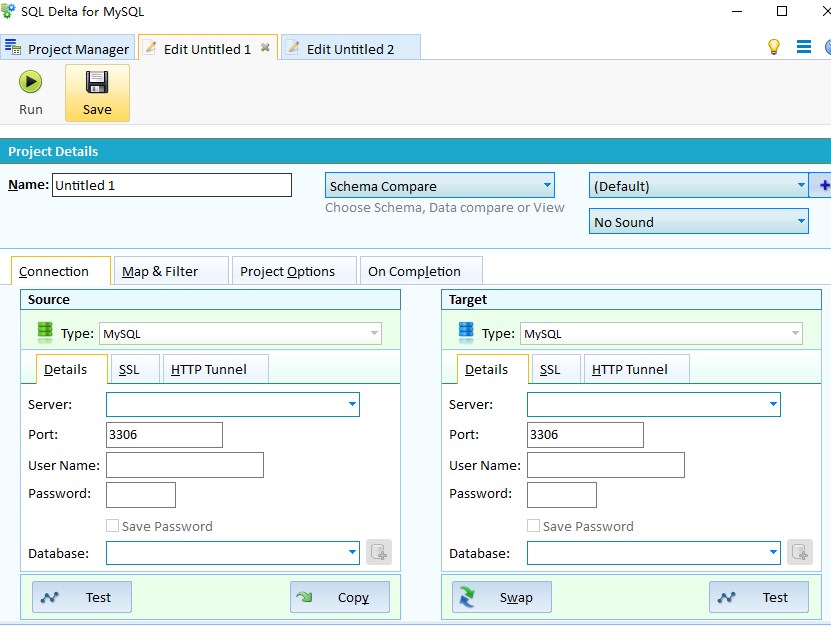Toggle the Target Save Password checkbox
Image resolution: width=831 pixels, height=626 pixels.
[534, 526]
